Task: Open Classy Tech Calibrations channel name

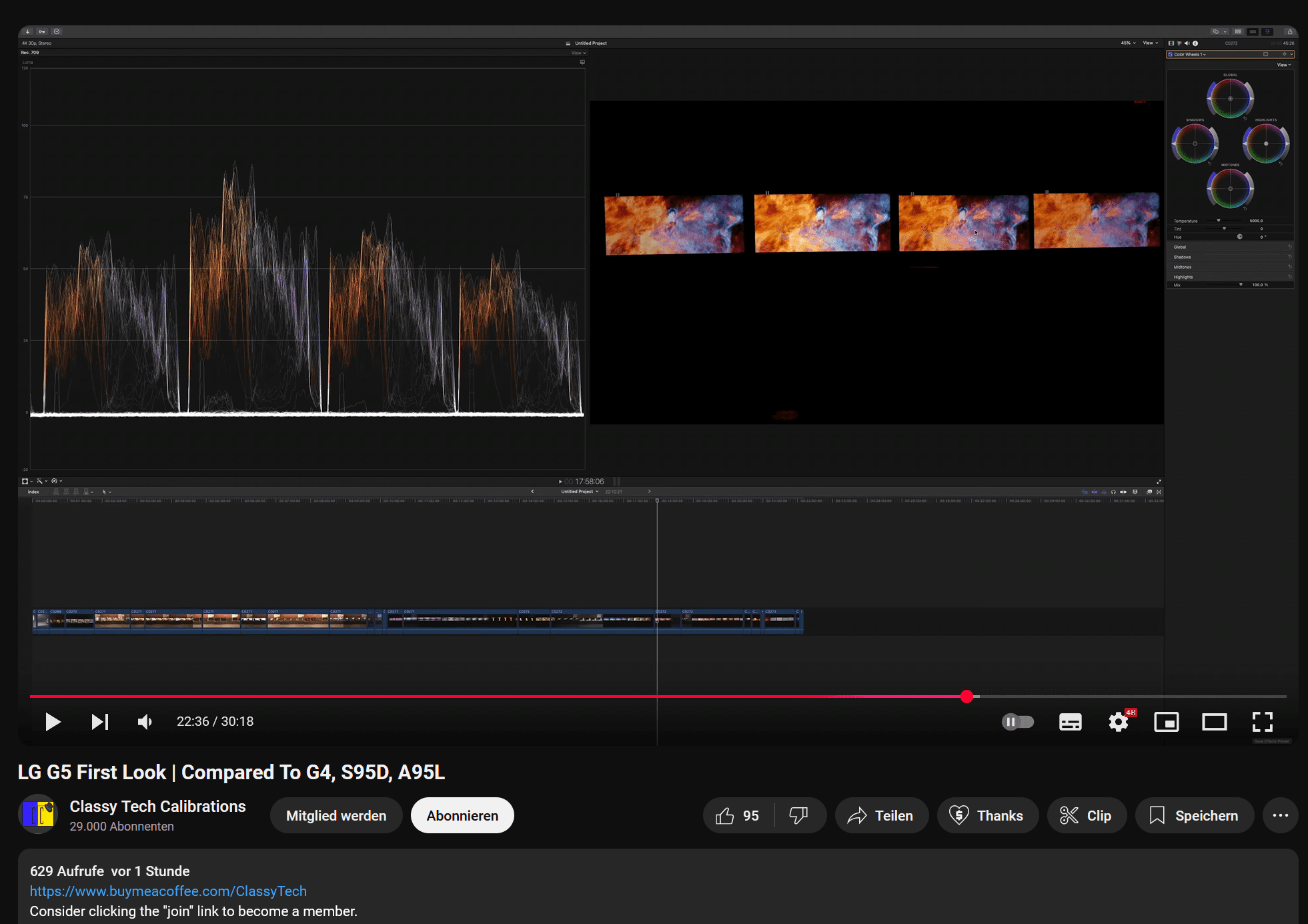Action: click(157, 807)
